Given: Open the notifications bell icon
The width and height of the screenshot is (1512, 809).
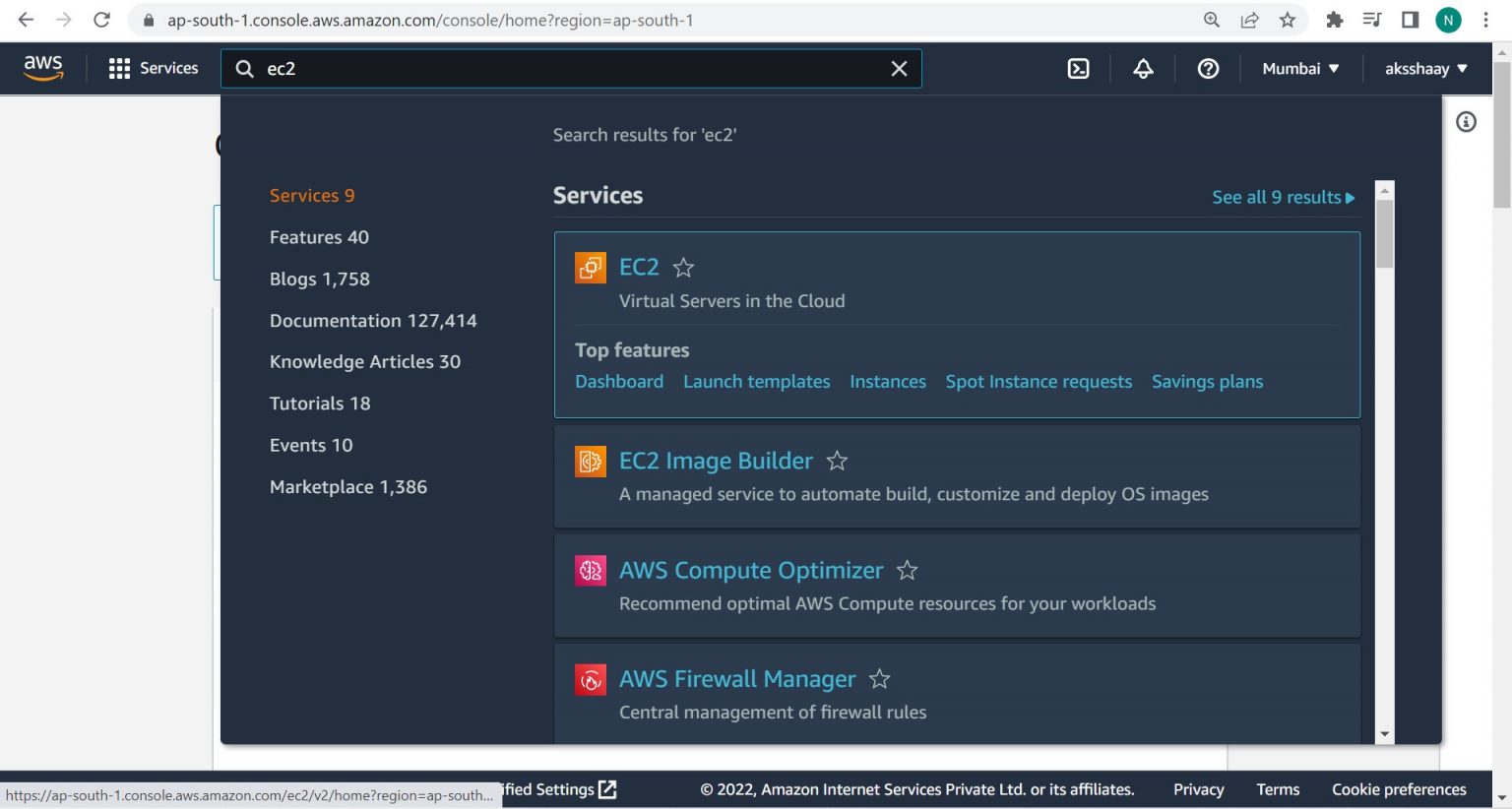Looking at the screenshot, I should (x=1143, y=69).
